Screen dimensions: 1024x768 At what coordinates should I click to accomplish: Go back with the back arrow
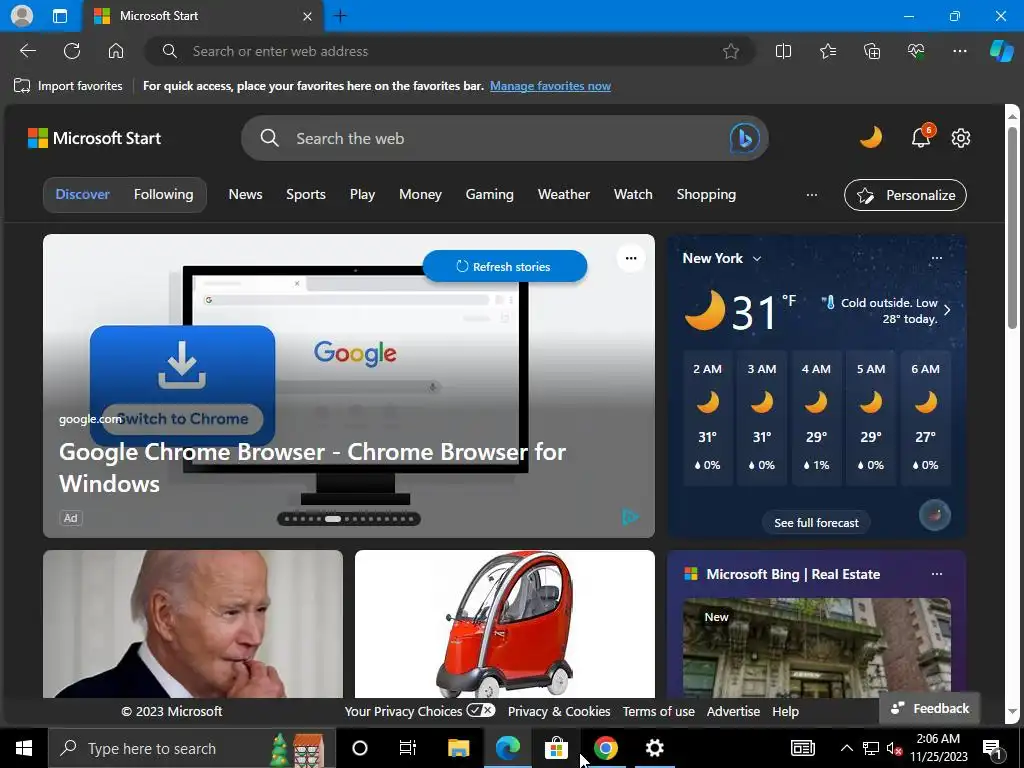(x=28, y=51)
